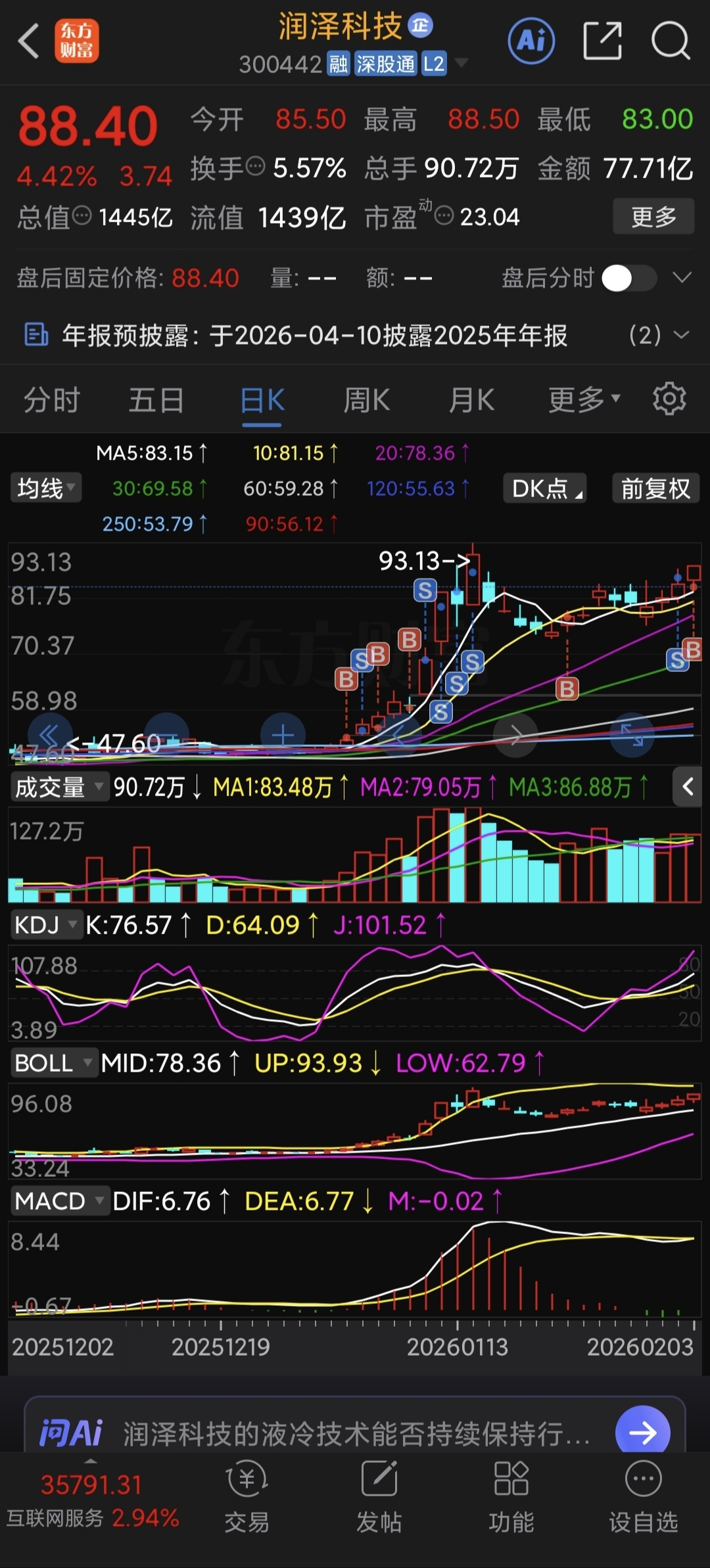Switch to the 五日 tab
710x1568 pixels.
tap(156, 400)
